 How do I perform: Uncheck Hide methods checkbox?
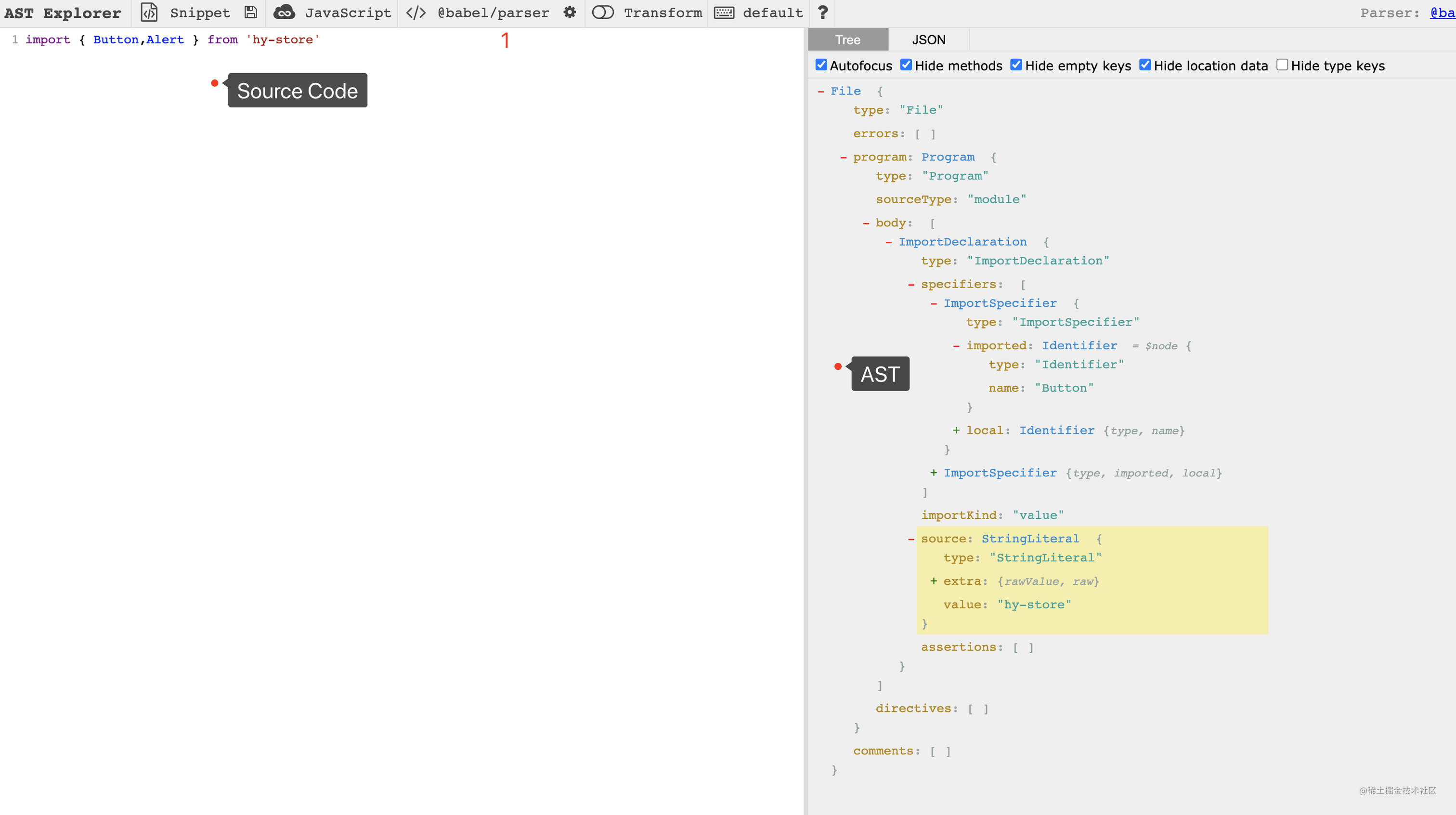(906, 65)
